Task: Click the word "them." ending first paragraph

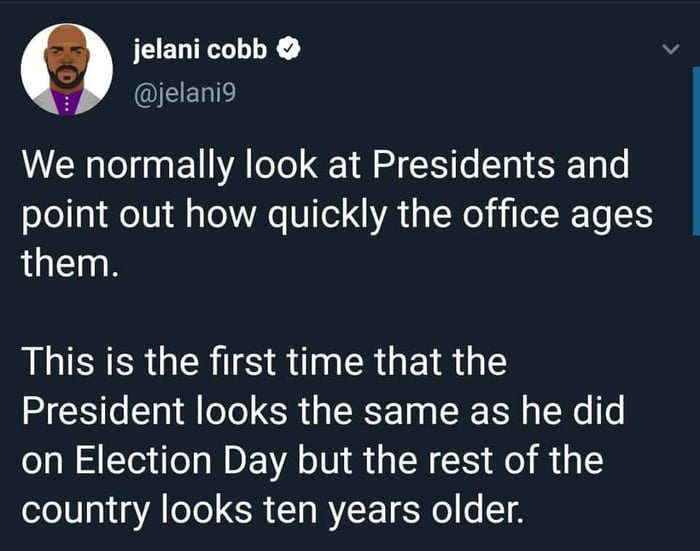Action: click(71, 263)
